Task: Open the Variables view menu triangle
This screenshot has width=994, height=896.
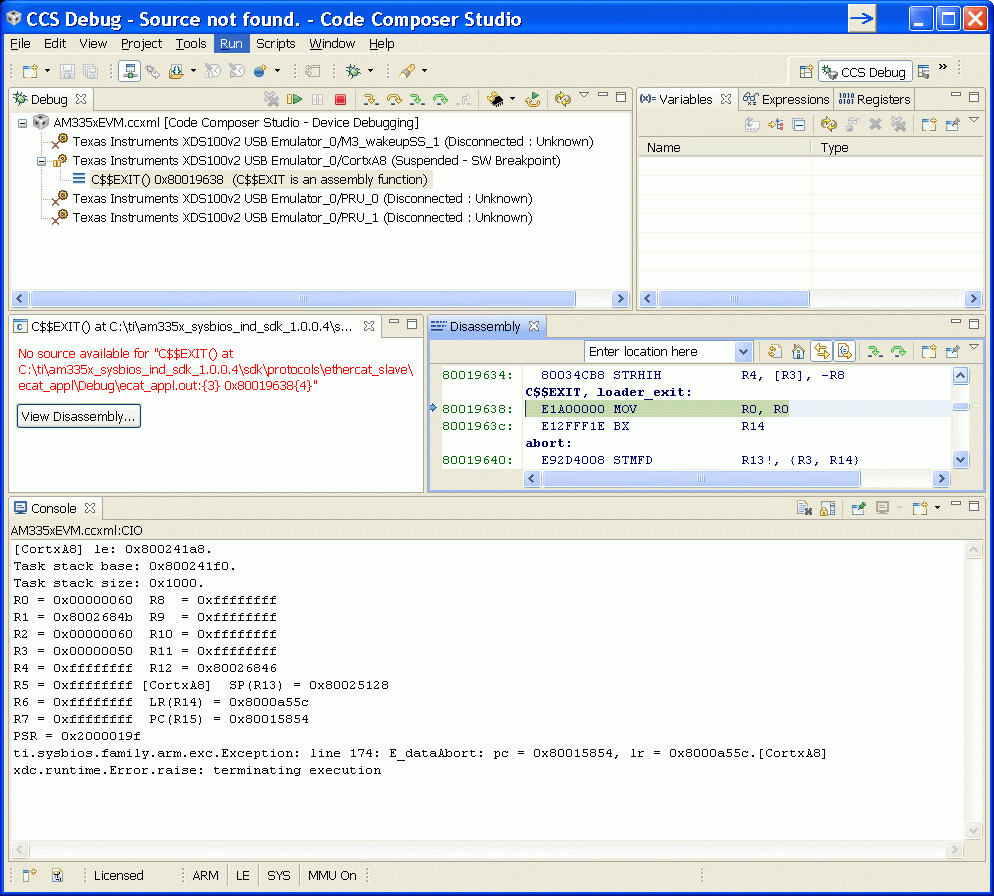Action: point(974,120)
